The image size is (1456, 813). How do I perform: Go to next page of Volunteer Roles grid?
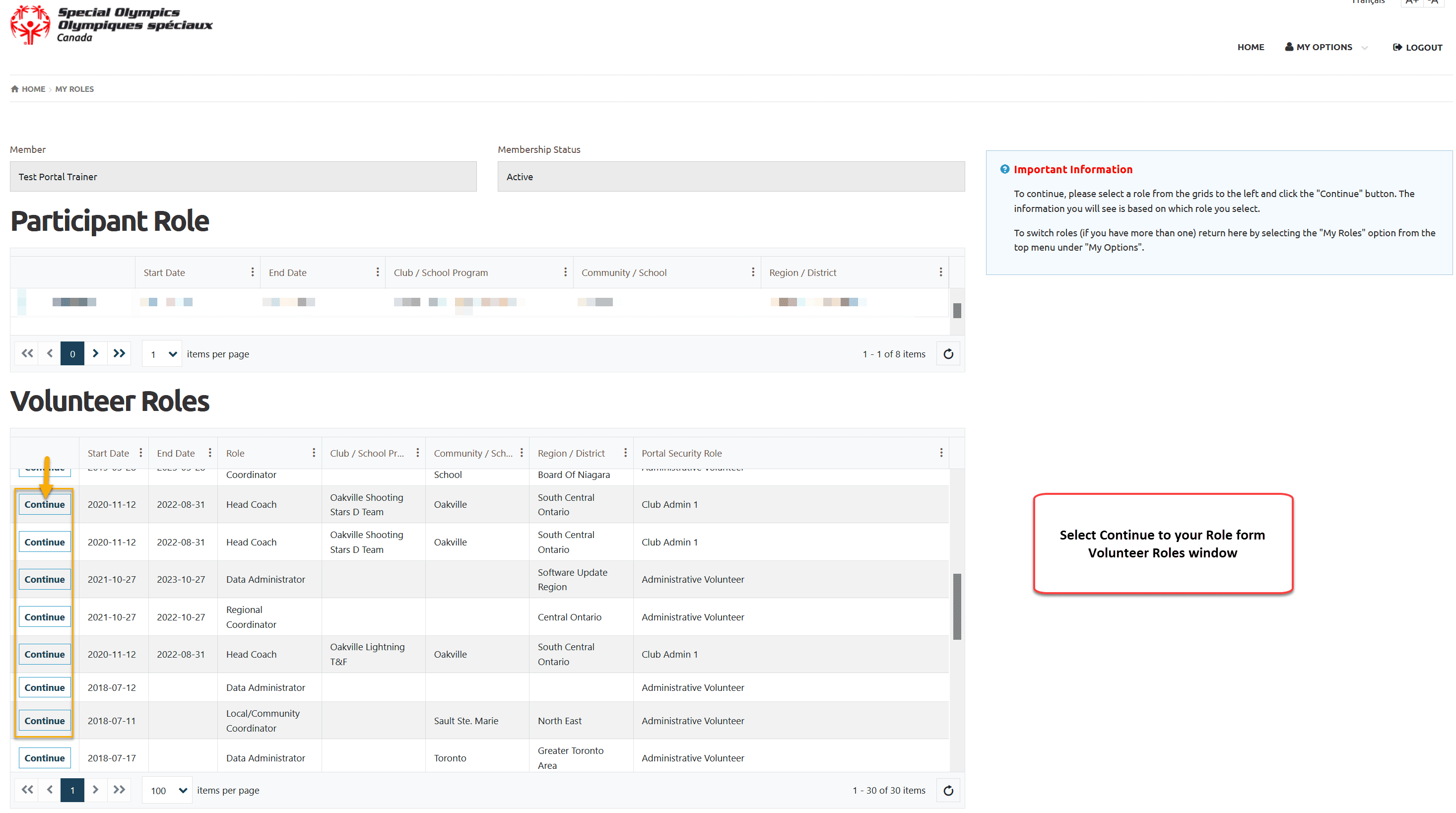click(95, 790)
